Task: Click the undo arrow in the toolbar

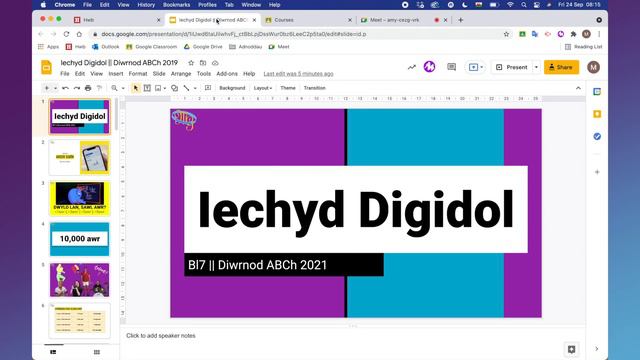Action: [x=65, y=88]
